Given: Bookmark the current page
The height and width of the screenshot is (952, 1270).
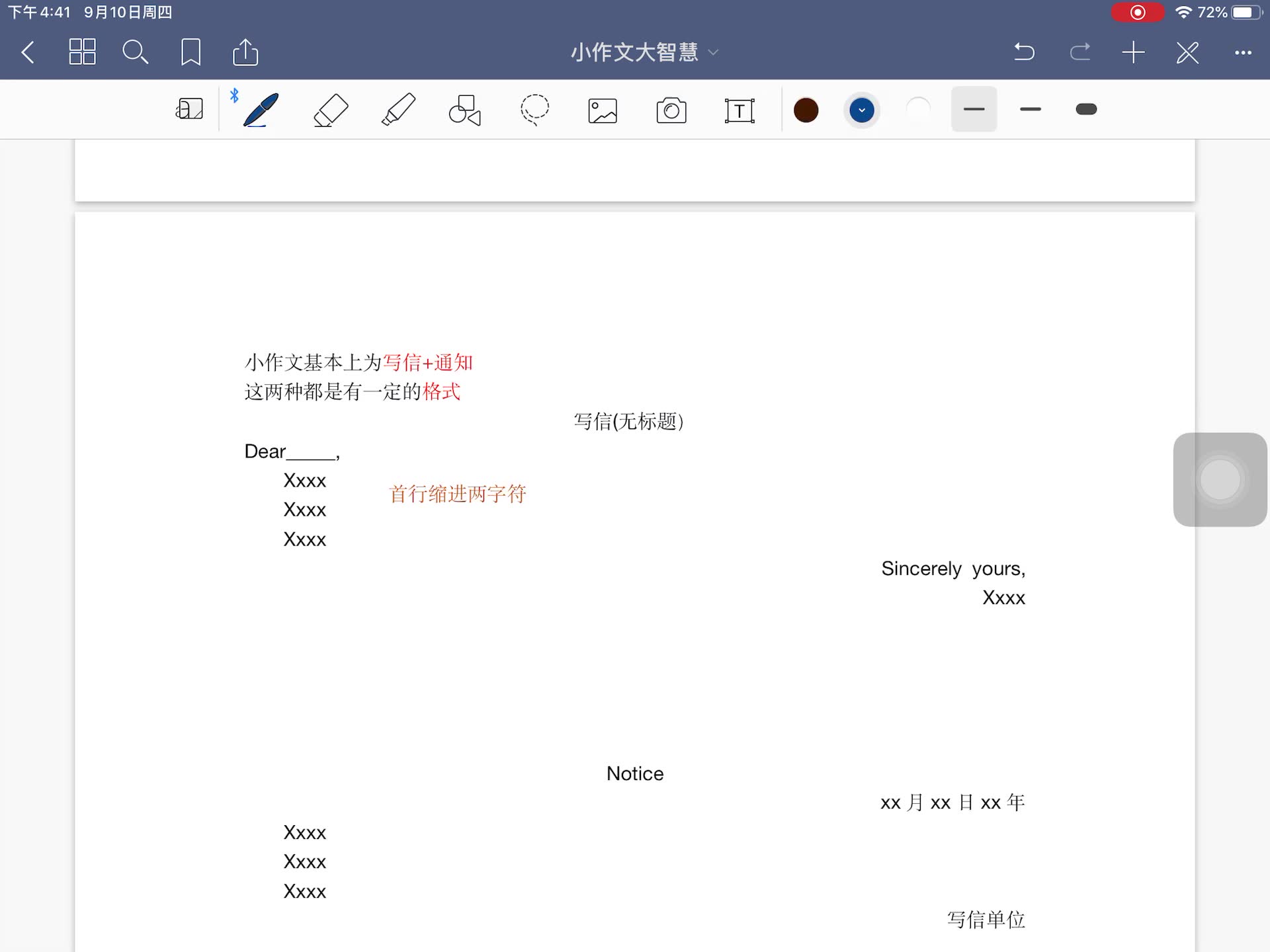Looking at the screenshot, I should [x=191, y=52].
